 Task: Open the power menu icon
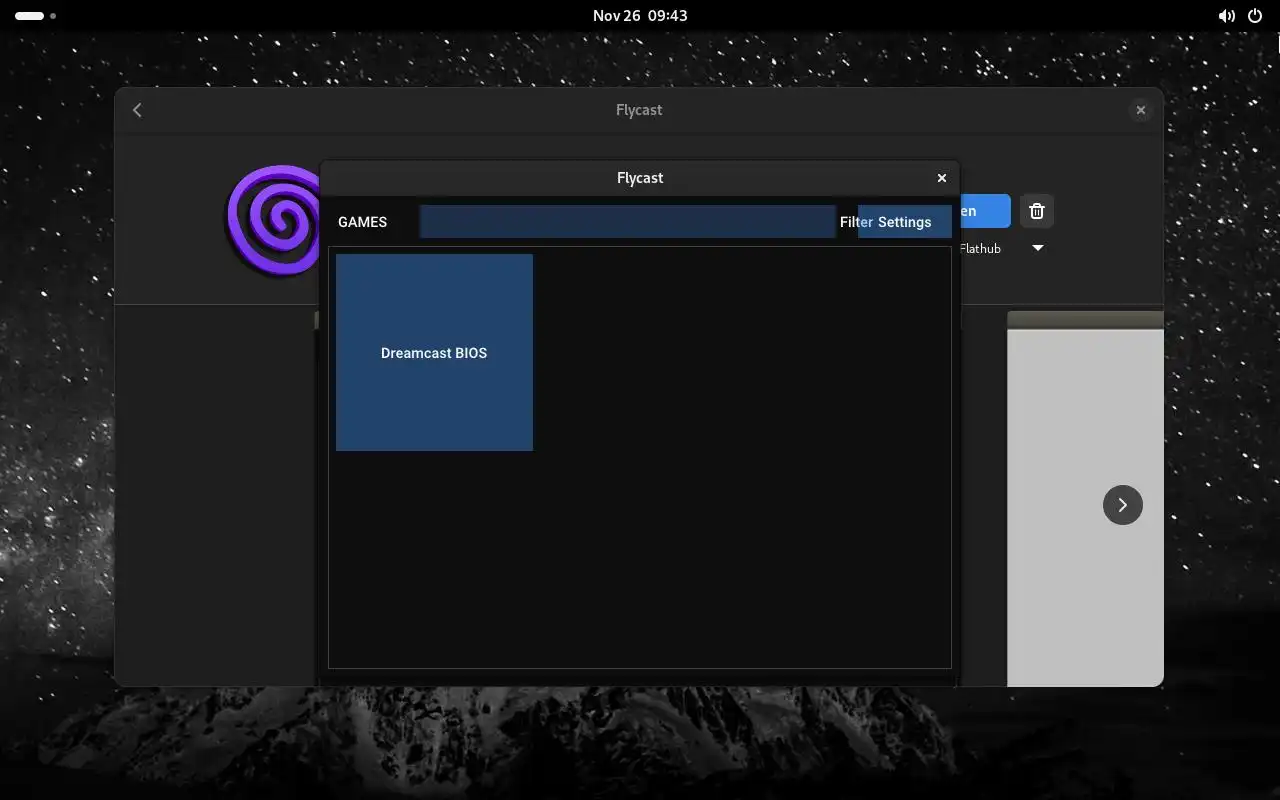pyautogui.click(x=1256, y=16)
